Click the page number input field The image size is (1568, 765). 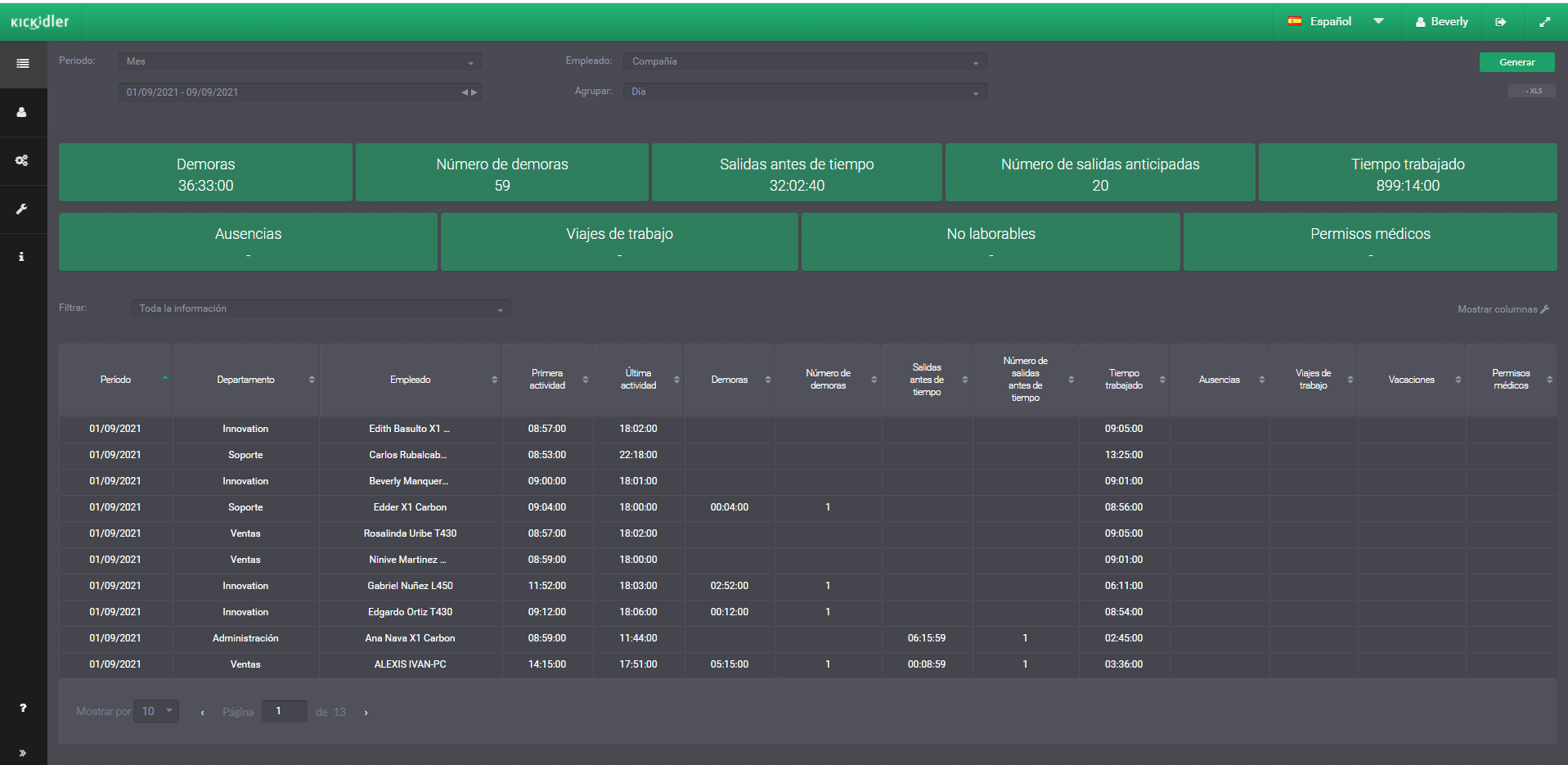click(284, 711)
